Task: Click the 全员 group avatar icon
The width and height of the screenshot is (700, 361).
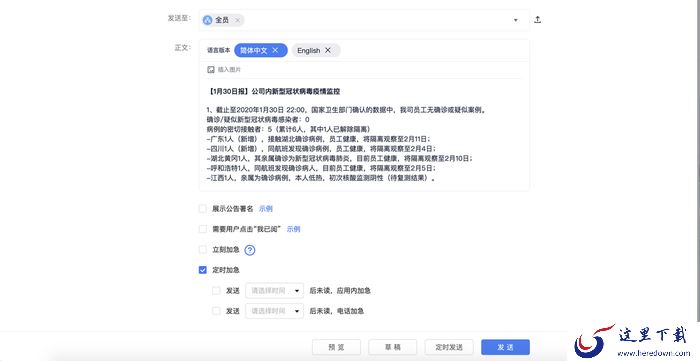Action: click(208, 20)
